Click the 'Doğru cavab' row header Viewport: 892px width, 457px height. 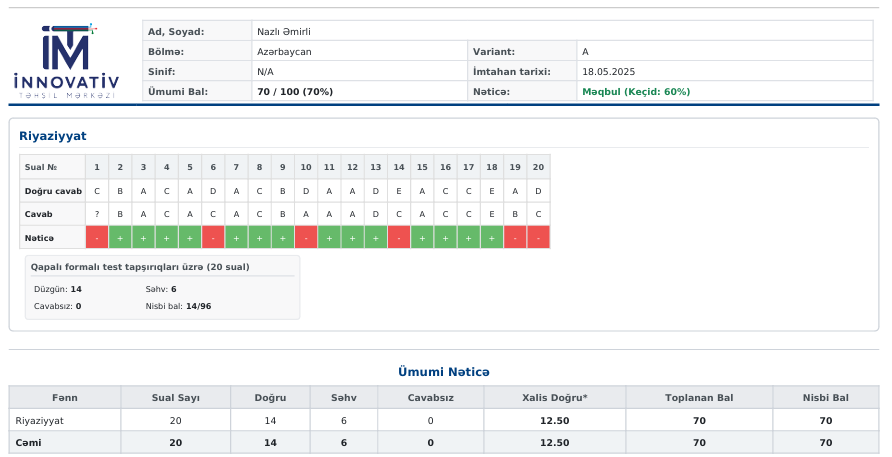pyautogui.click(x=52, y=191)
